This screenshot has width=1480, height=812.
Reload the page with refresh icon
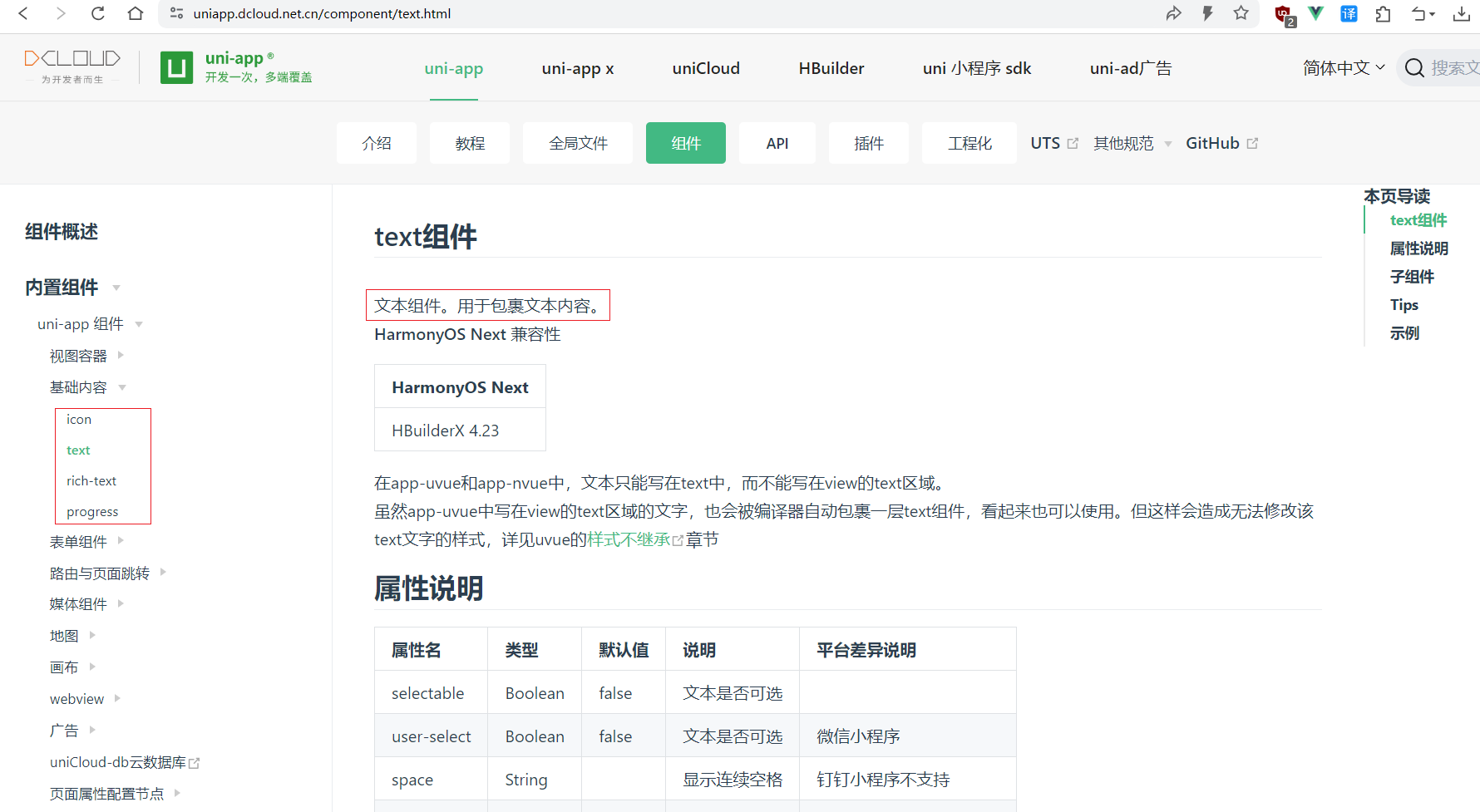coord(98,13)
